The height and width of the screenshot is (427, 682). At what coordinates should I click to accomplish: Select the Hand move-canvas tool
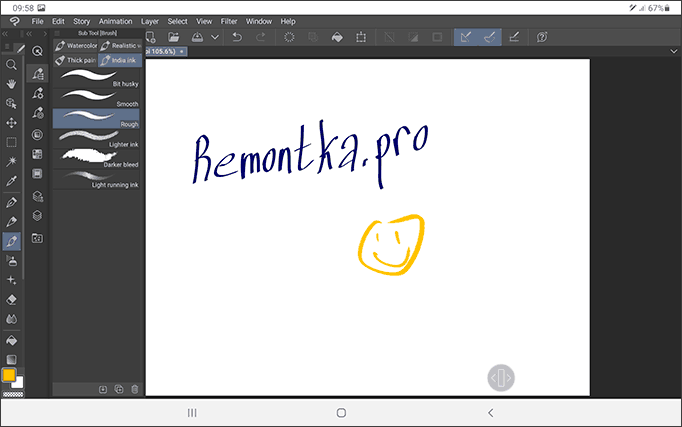point(11,84)
